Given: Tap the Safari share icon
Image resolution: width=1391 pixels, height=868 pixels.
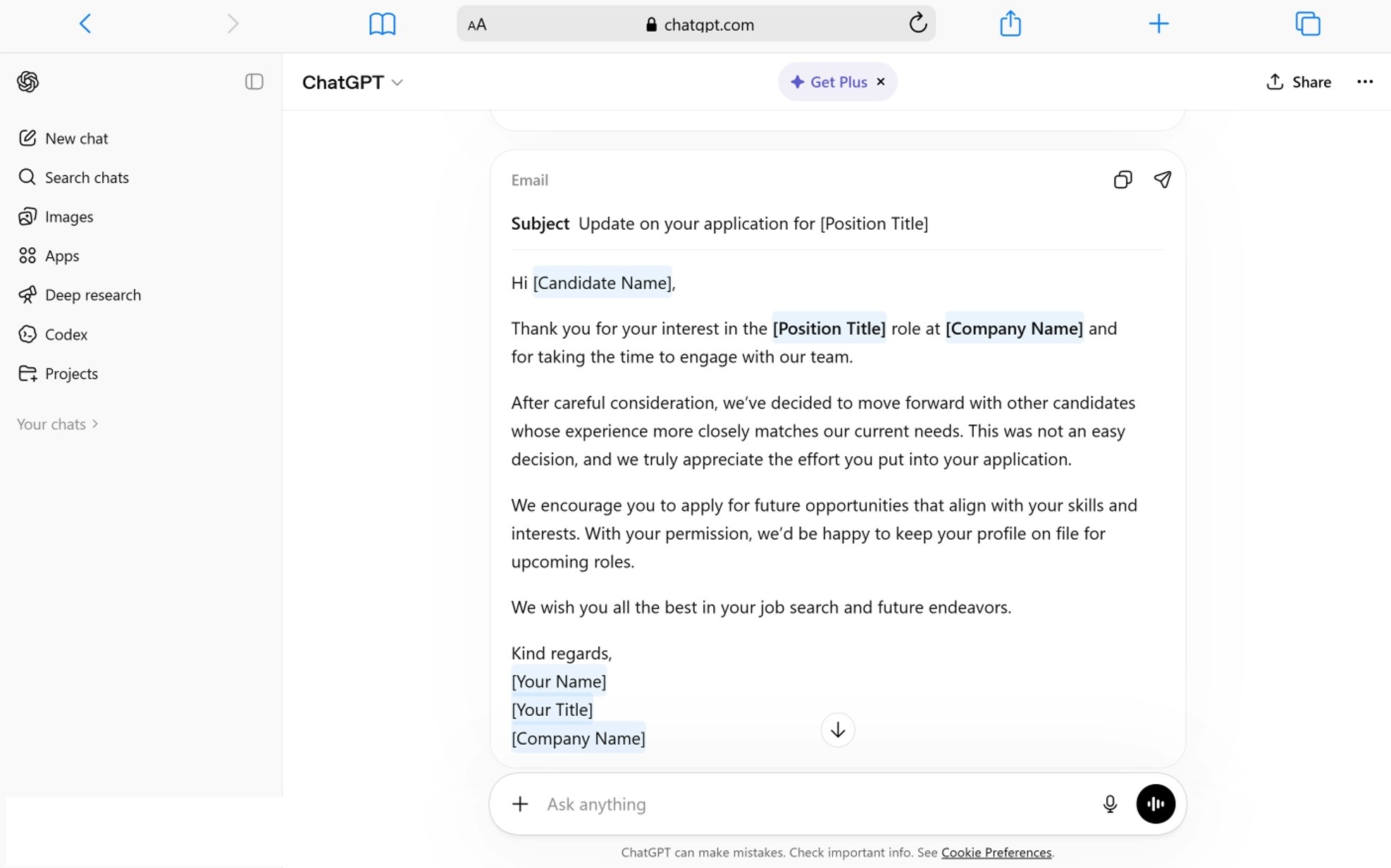Looking at the screenshot, I should pos(1010,23).
